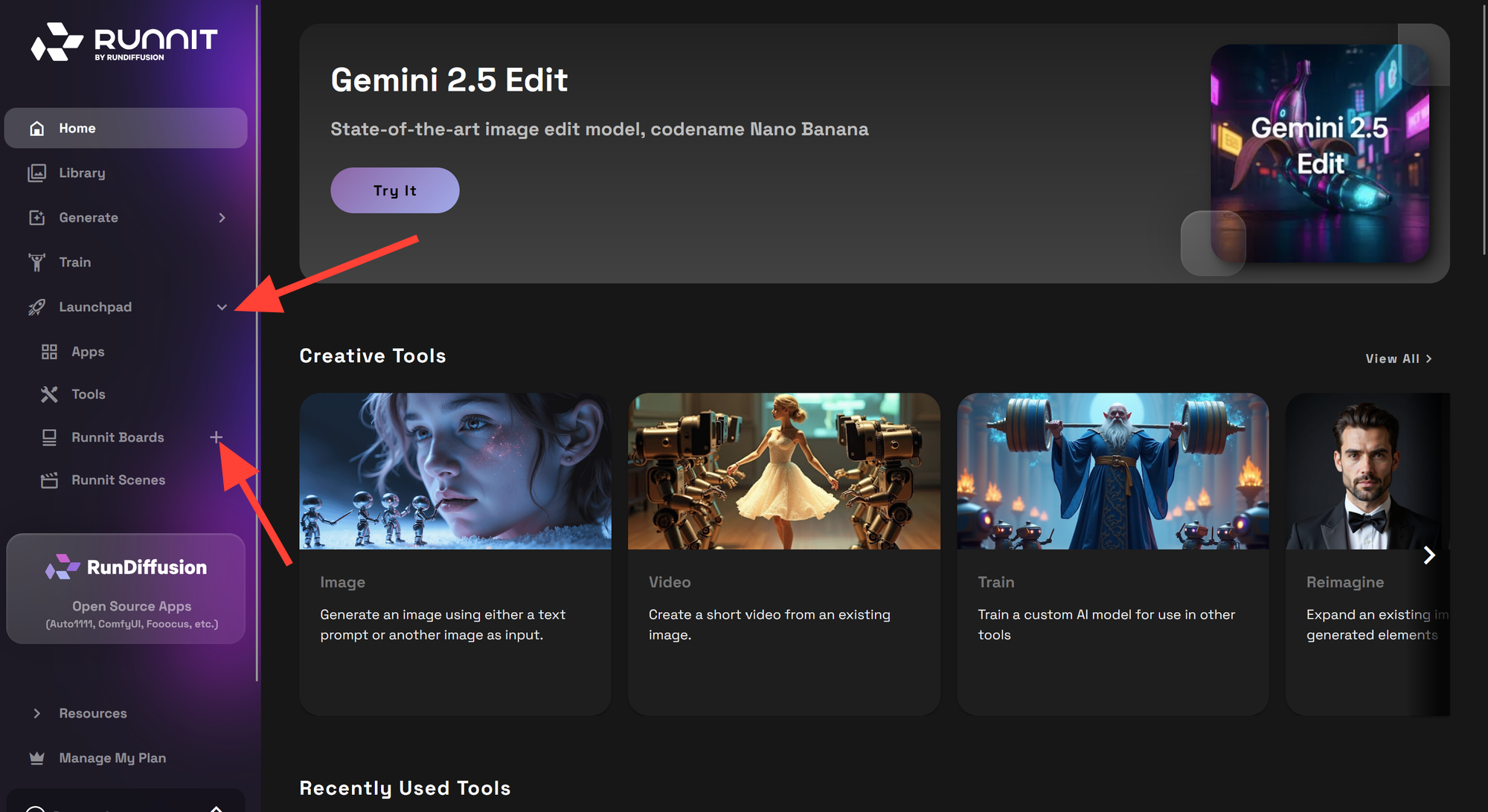Click the Runnit Boards board icon
The height and width of the screenshot is (812, 1488).
(49, 437)
